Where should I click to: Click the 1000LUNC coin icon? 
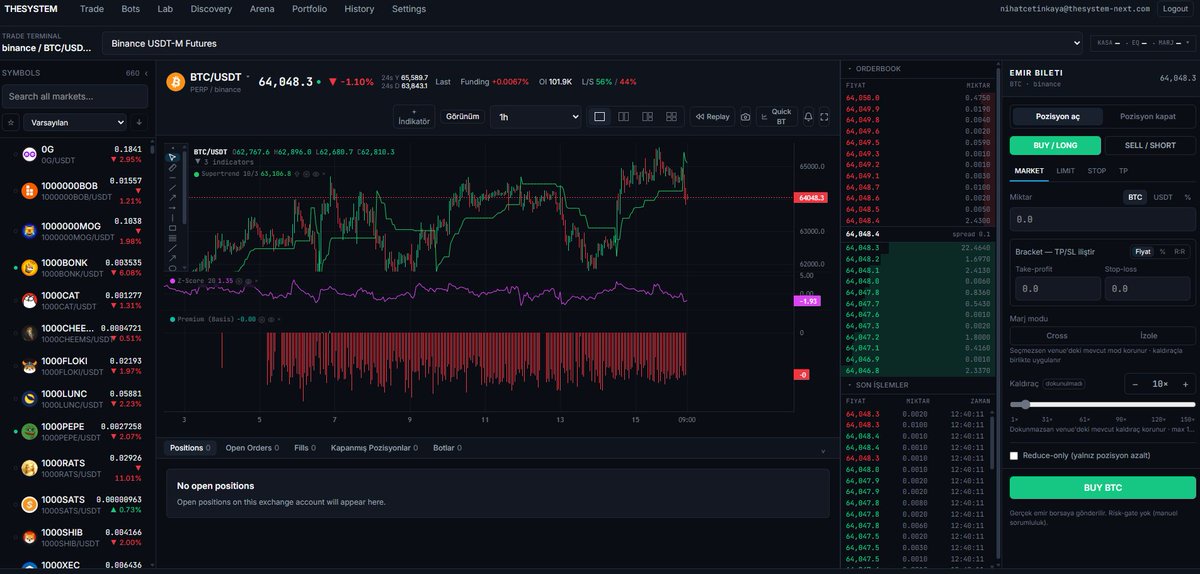pos(30,398)
